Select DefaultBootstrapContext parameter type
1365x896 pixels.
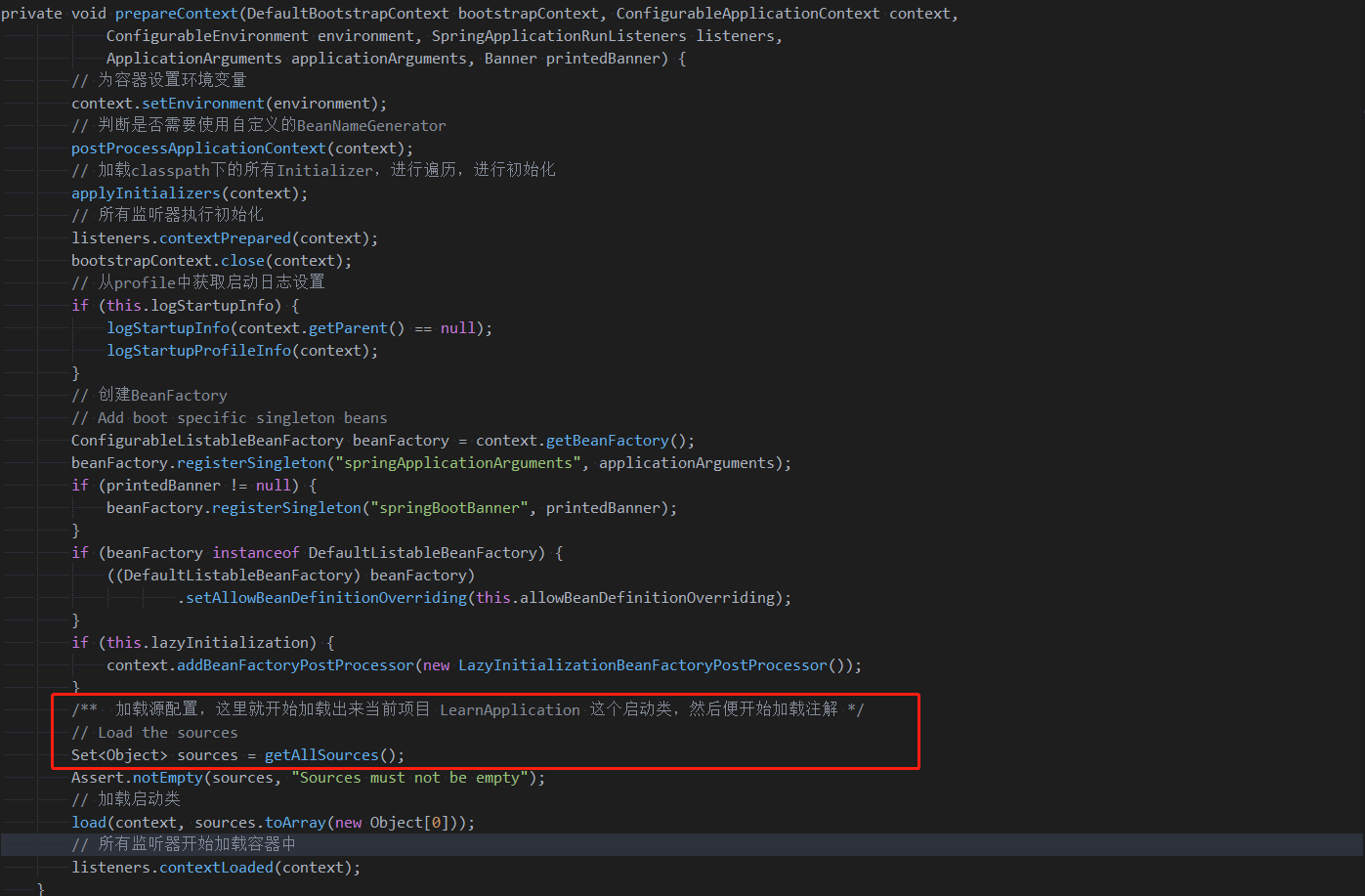coord(348,14)
